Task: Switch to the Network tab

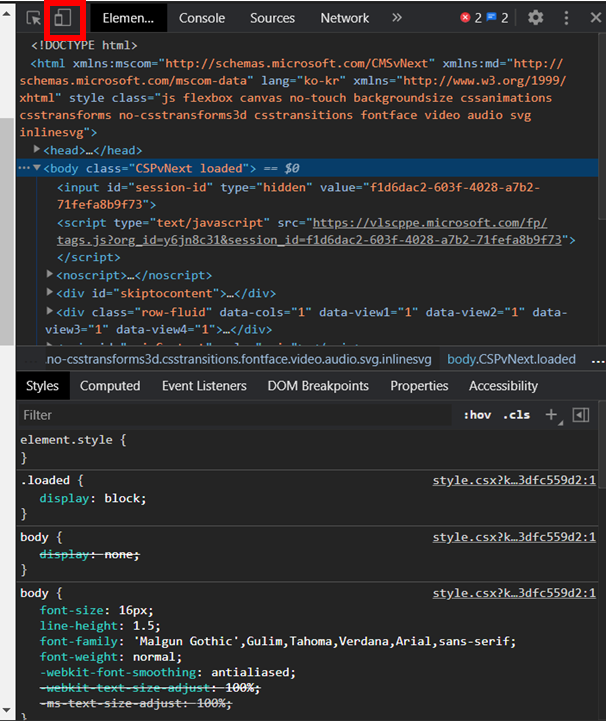Action: tap(344, 18)
